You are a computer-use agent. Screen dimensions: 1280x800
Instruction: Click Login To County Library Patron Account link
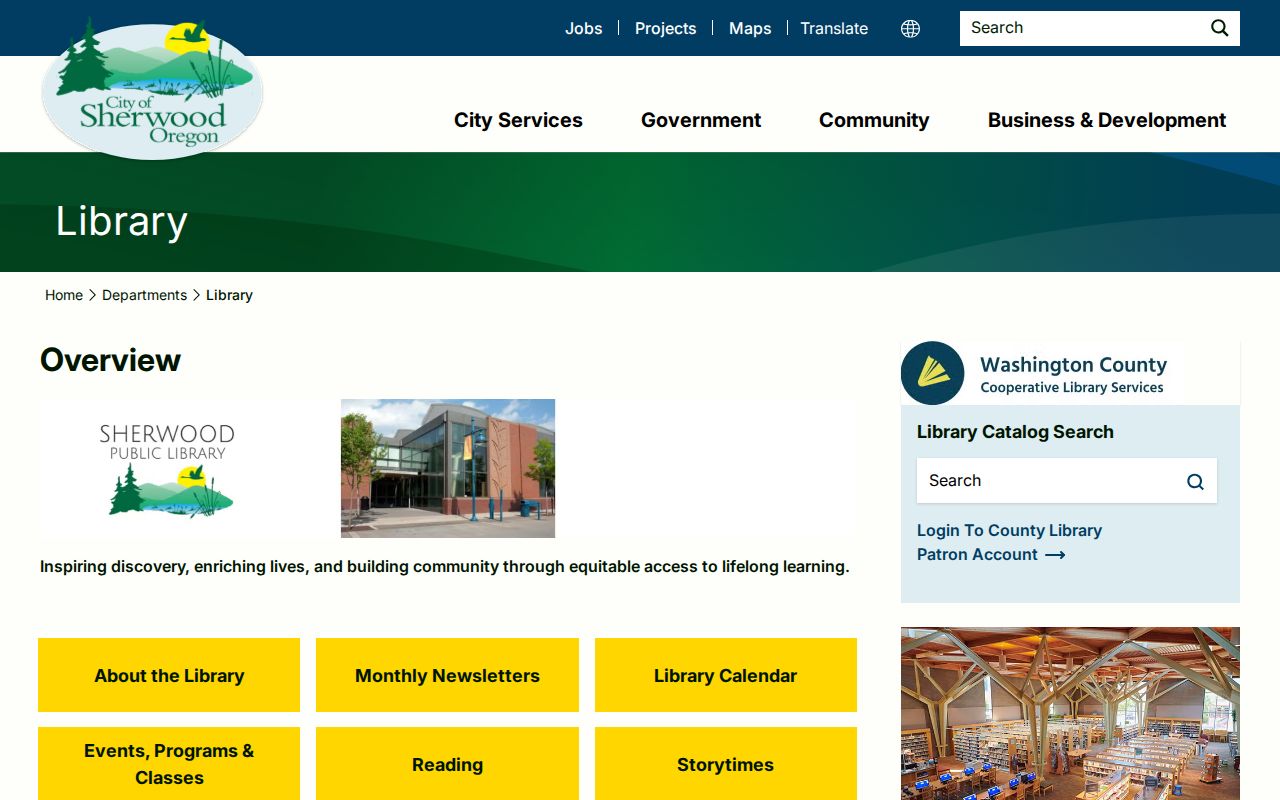coord(1009,543)
